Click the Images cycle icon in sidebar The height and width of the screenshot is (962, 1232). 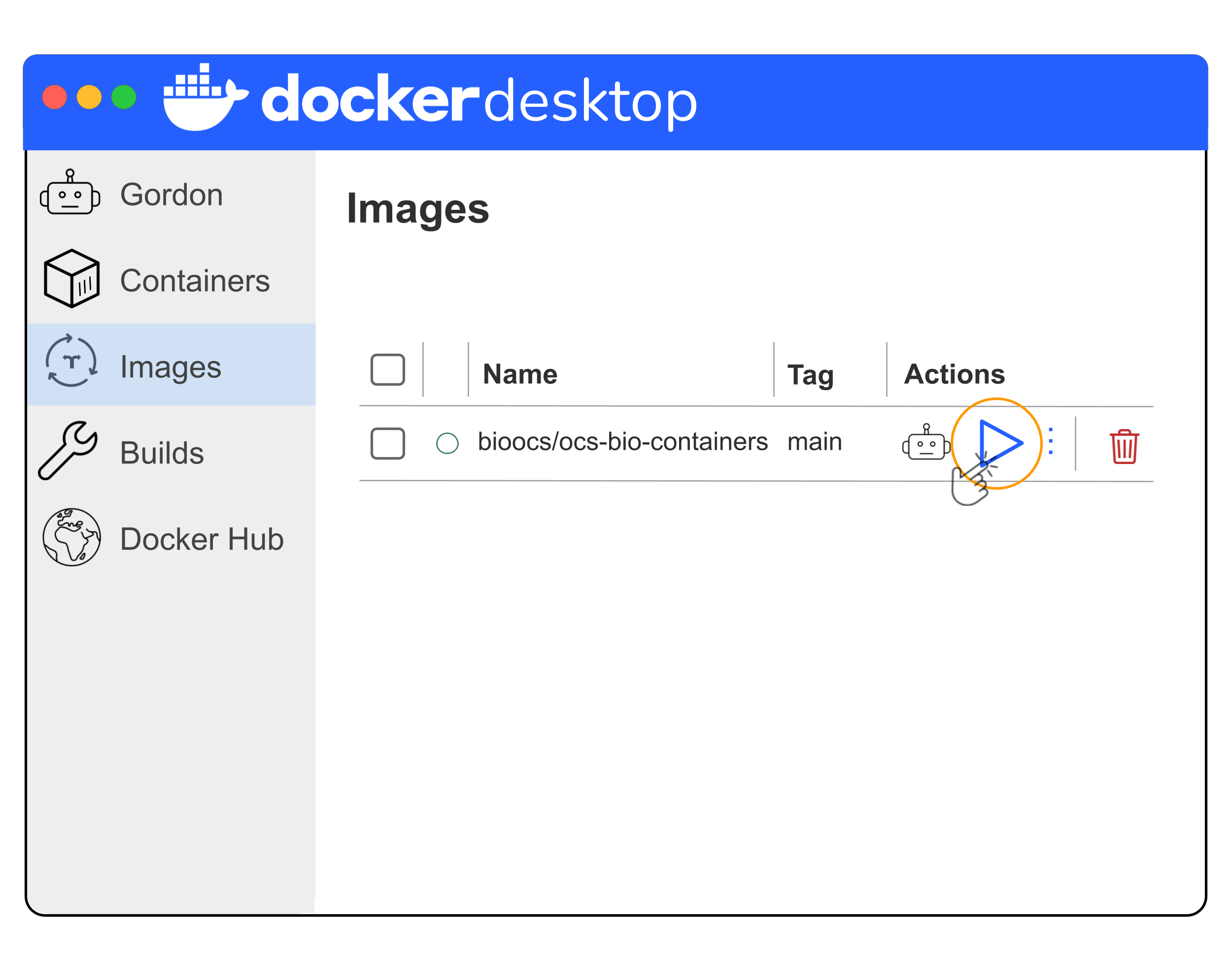(x=71, y=361)
